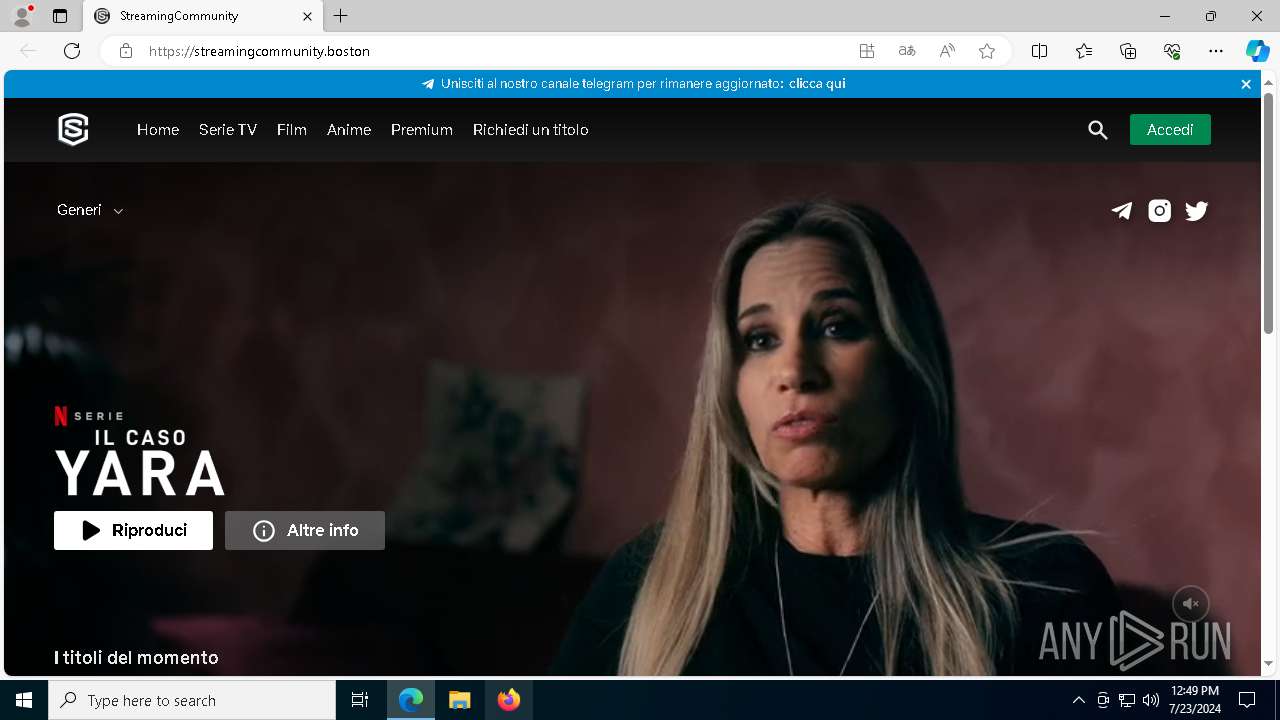Open the Collections icon
This screenshot has height=720, width=1280.
pos(1128,51)
